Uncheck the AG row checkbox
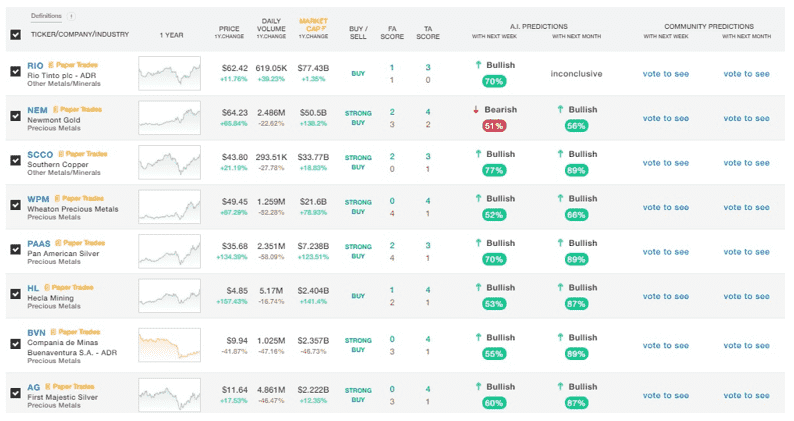This screenshot has width=794, height=421. pyautogui.click(x=16, y=393)
